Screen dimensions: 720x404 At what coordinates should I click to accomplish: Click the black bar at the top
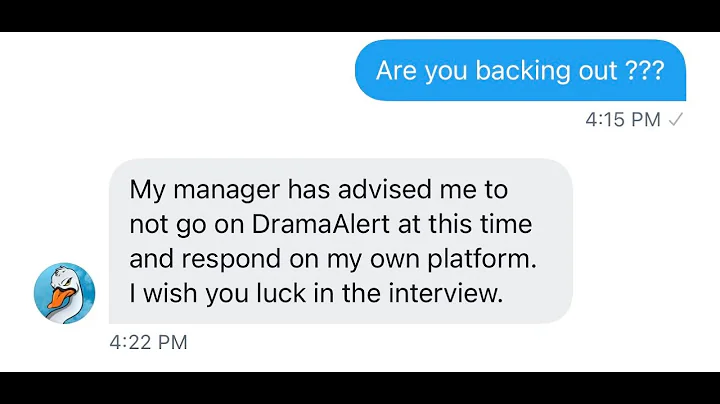point(360,15)
